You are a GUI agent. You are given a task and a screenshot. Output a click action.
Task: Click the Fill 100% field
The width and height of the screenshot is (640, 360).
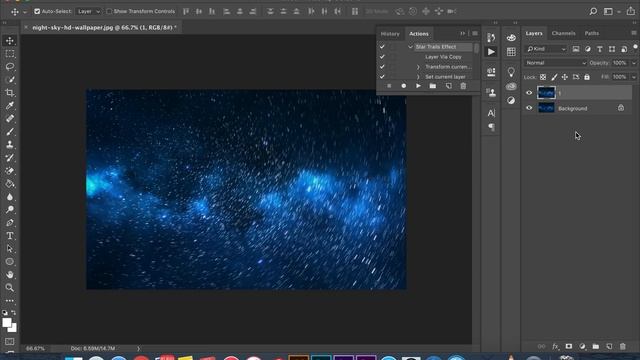click(x=620, y=77)
